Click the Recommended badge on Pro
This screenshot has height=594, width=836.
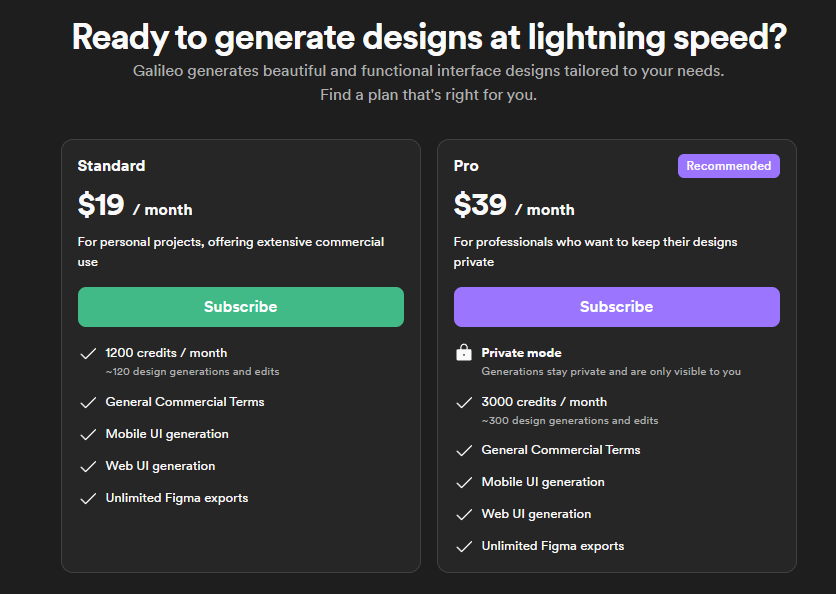point(728,166)
